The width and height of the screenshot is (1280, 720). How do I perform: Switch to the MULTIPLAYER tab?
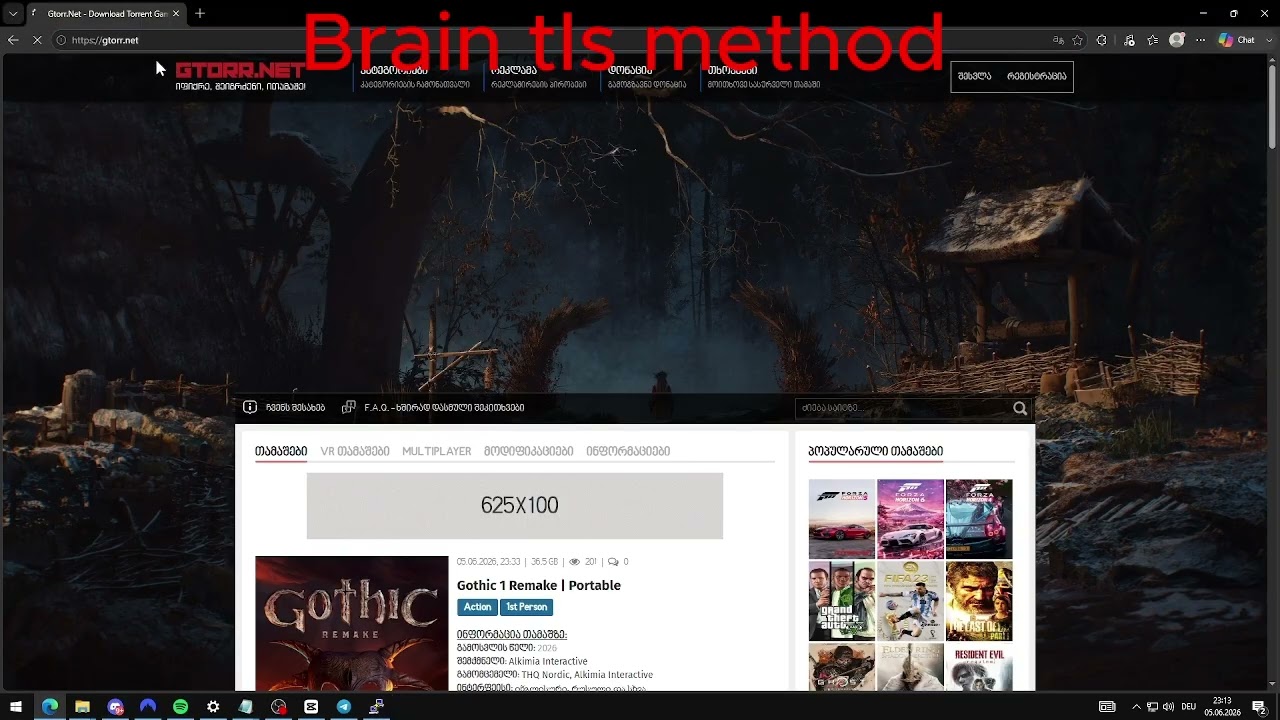[436, 451]
